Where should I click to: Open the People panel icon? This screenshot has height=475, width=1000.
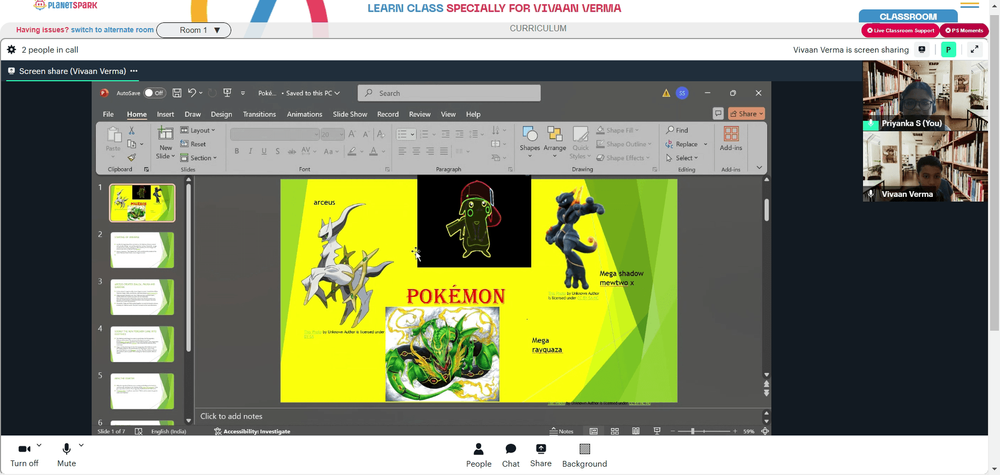478,449
